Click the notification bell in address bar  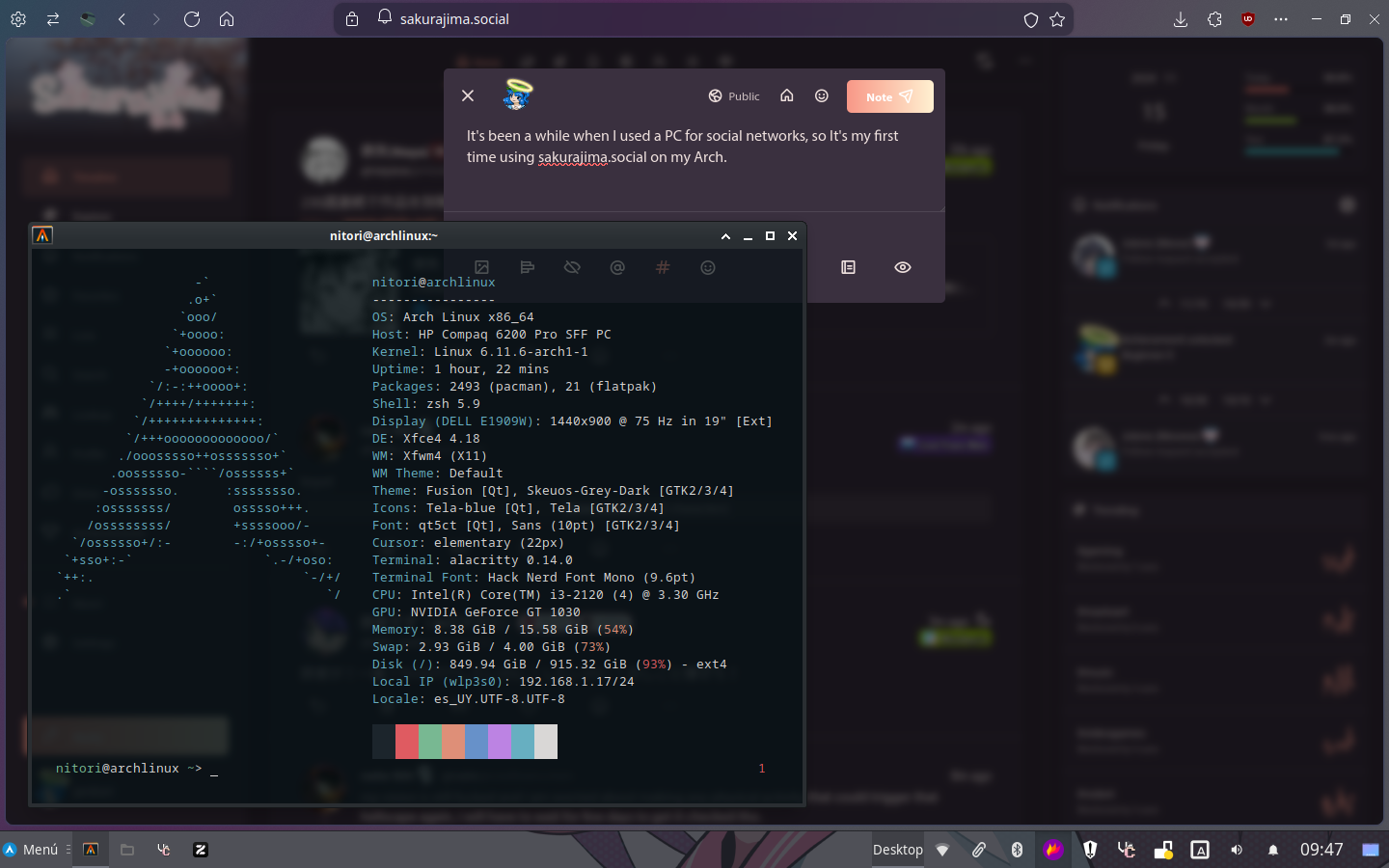coord(385,17)
